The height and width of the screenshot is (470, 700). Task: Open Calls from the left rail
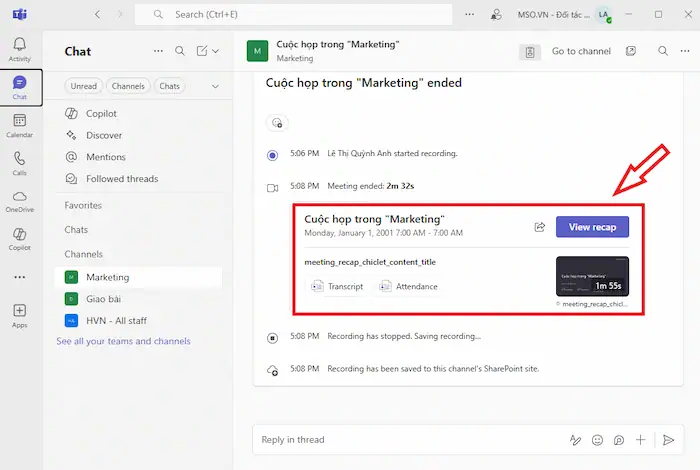[20, 162]
